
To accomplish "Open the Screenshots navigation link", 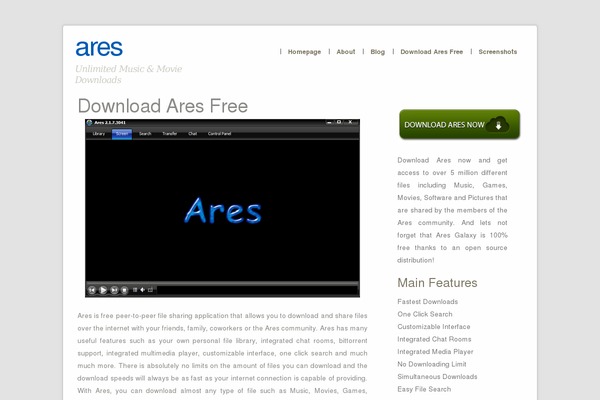I will pos(497,52).
